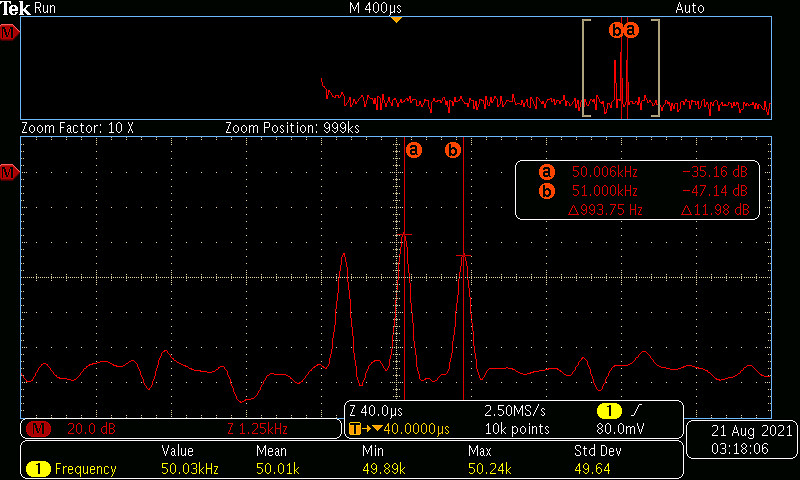Click the Z 1.25kHz zoom scale readout

coord(257,429)
